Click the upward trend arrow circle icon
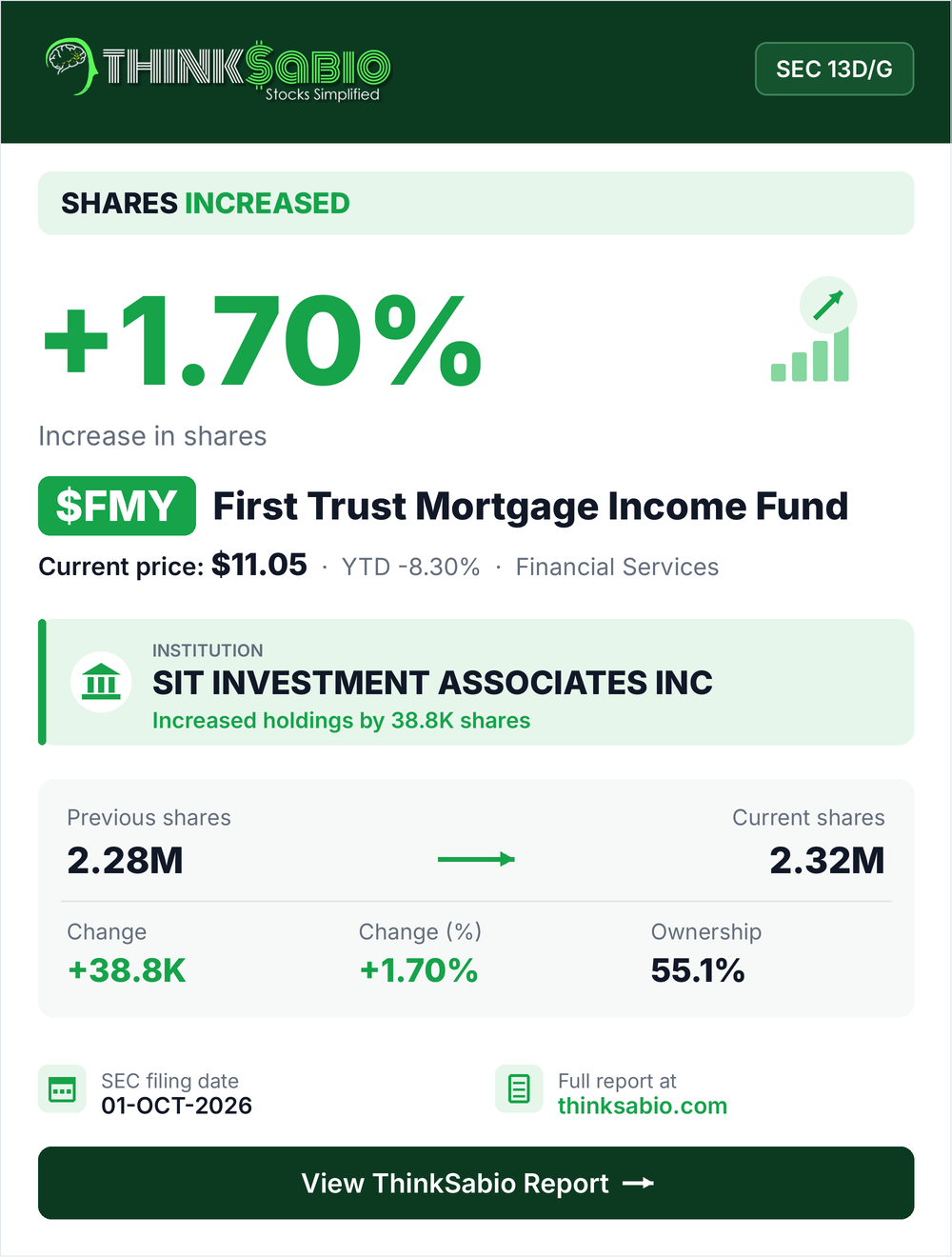952x1257 pixels. pos(828,305)
